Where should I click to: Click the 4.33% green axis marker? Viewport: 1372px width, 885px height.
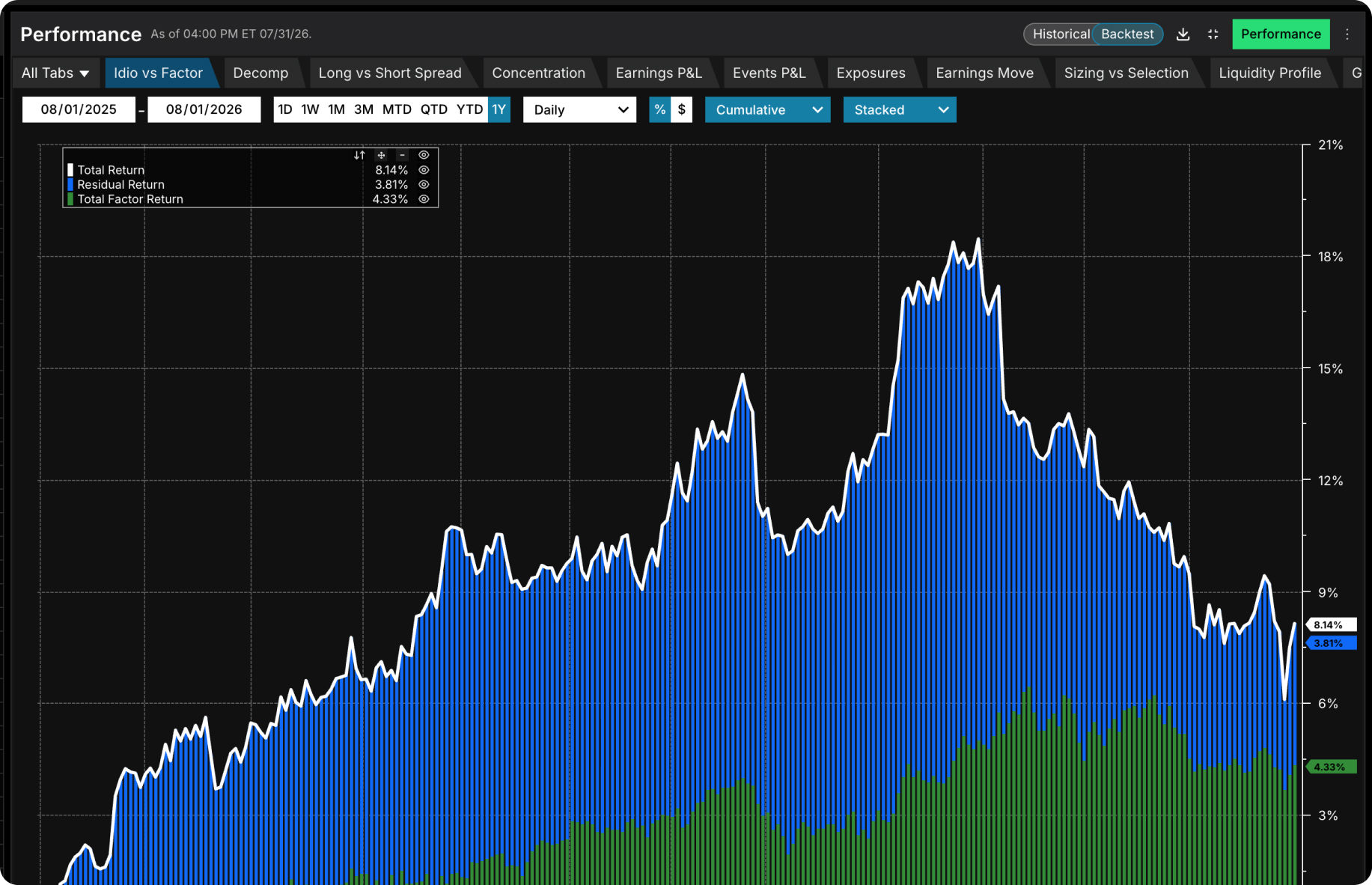pyautogui.click(x=1332, y=767)
